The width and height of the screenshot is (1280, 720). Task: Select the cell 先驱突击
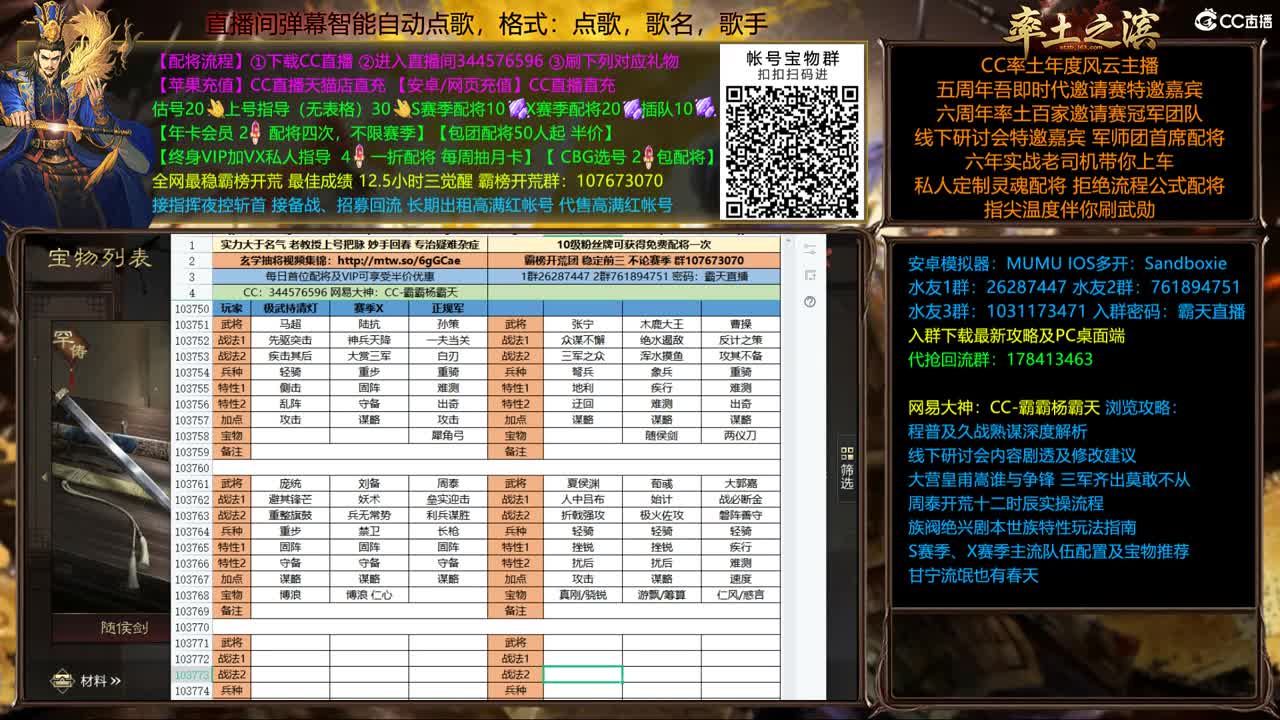(x=290, y=341)
